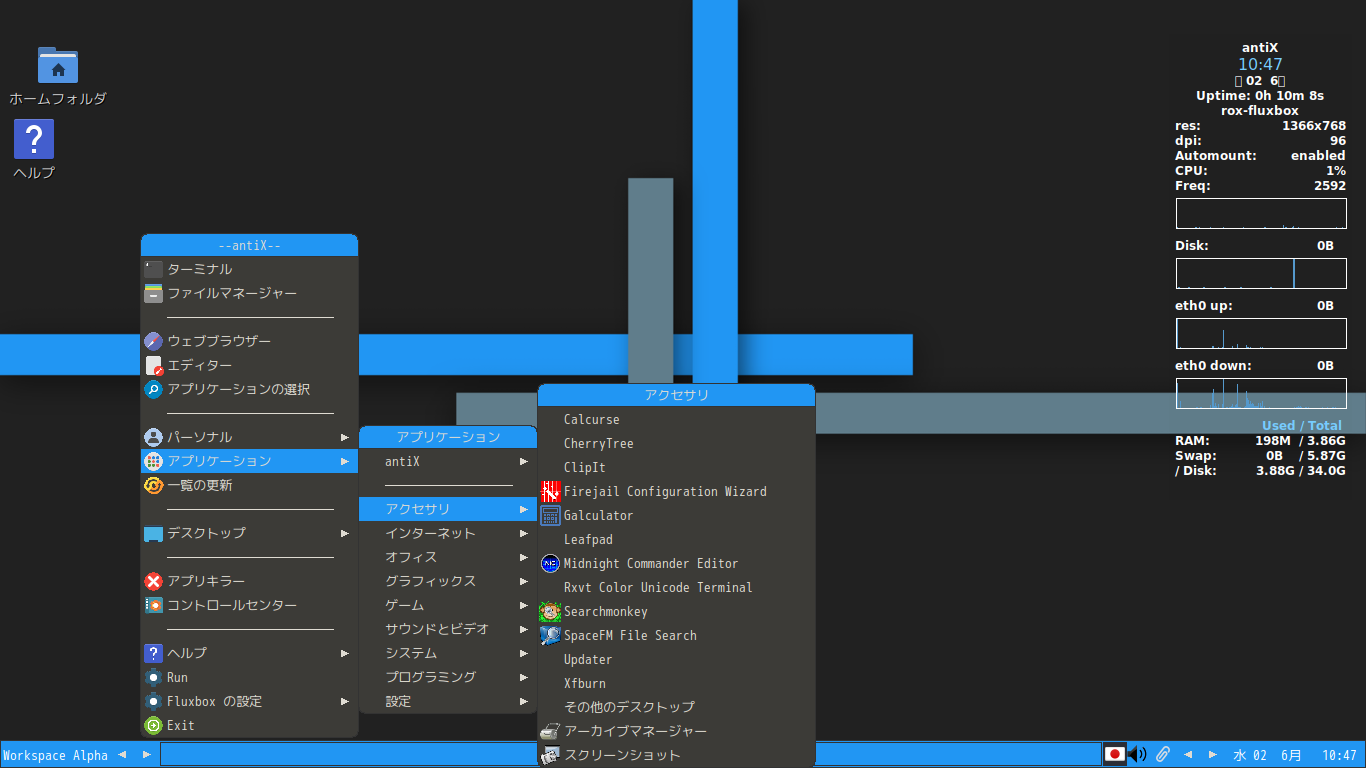
Task: Click the スクリーンショット camera icon
Action: (x=550, y=755)
